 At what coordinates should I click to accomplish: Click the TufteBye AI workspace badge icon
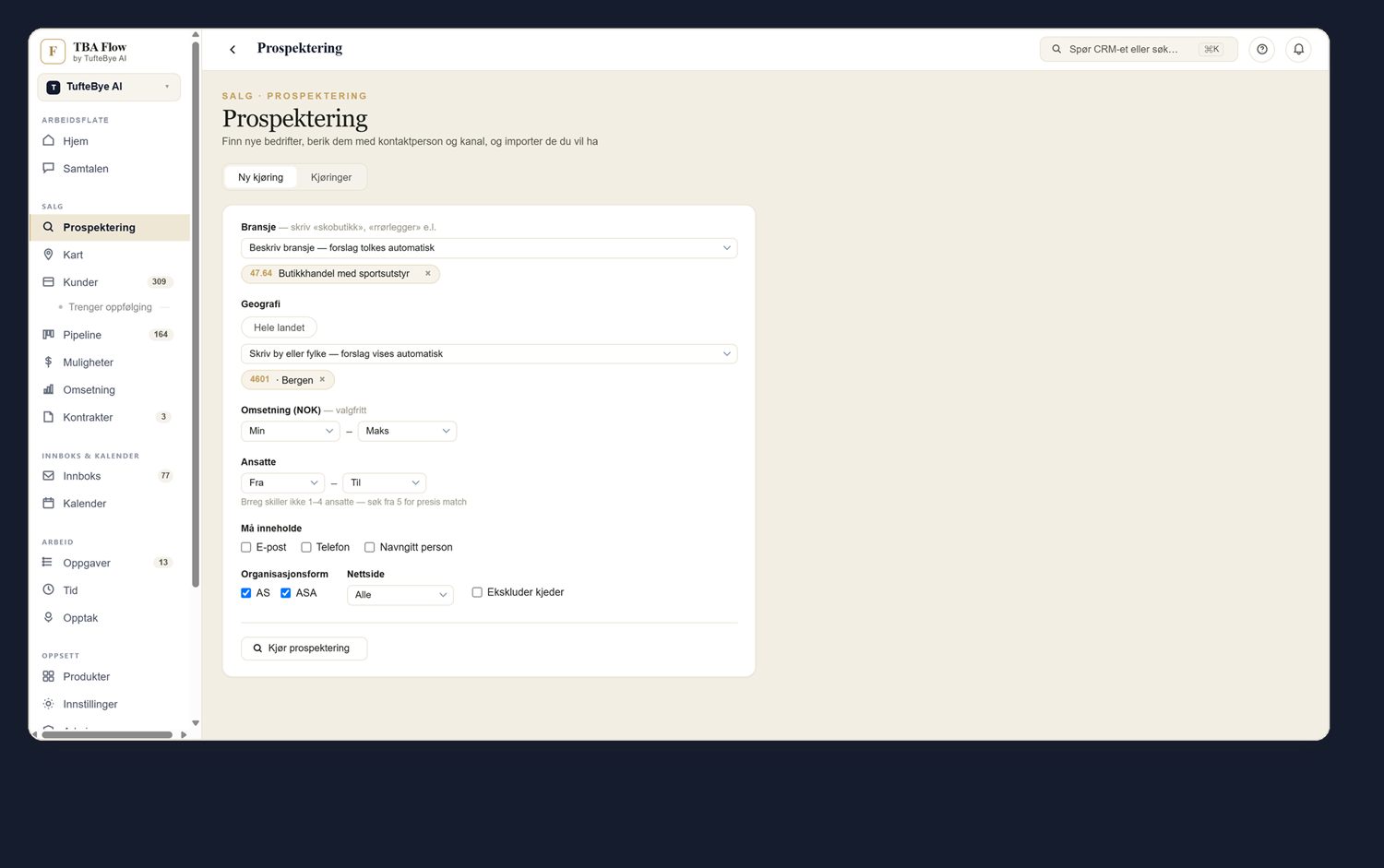pos(54,88)
